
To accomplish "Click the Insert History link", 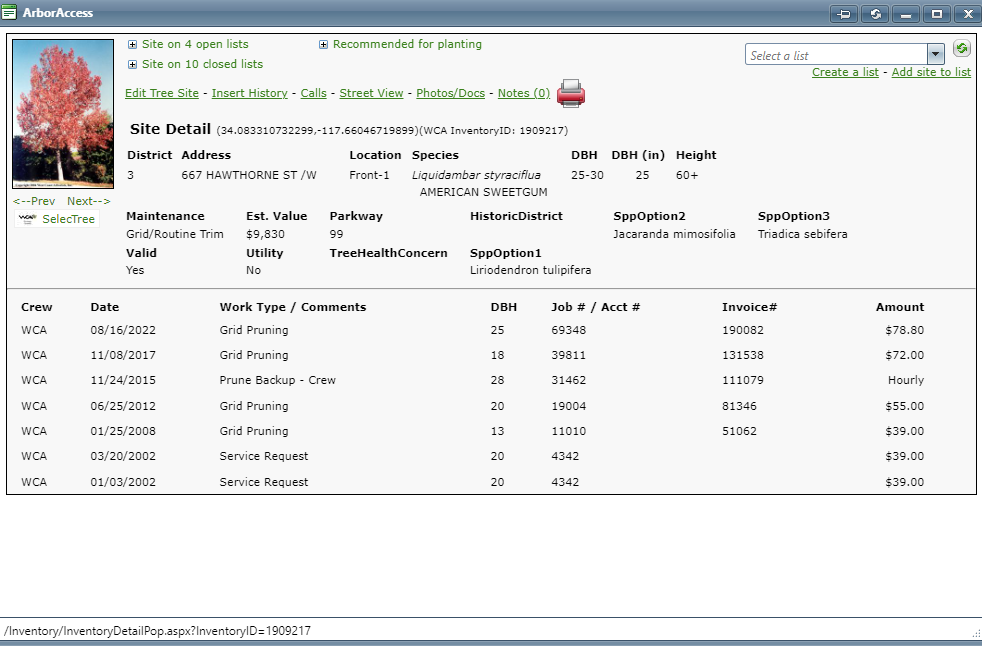I will click(249, 93).
